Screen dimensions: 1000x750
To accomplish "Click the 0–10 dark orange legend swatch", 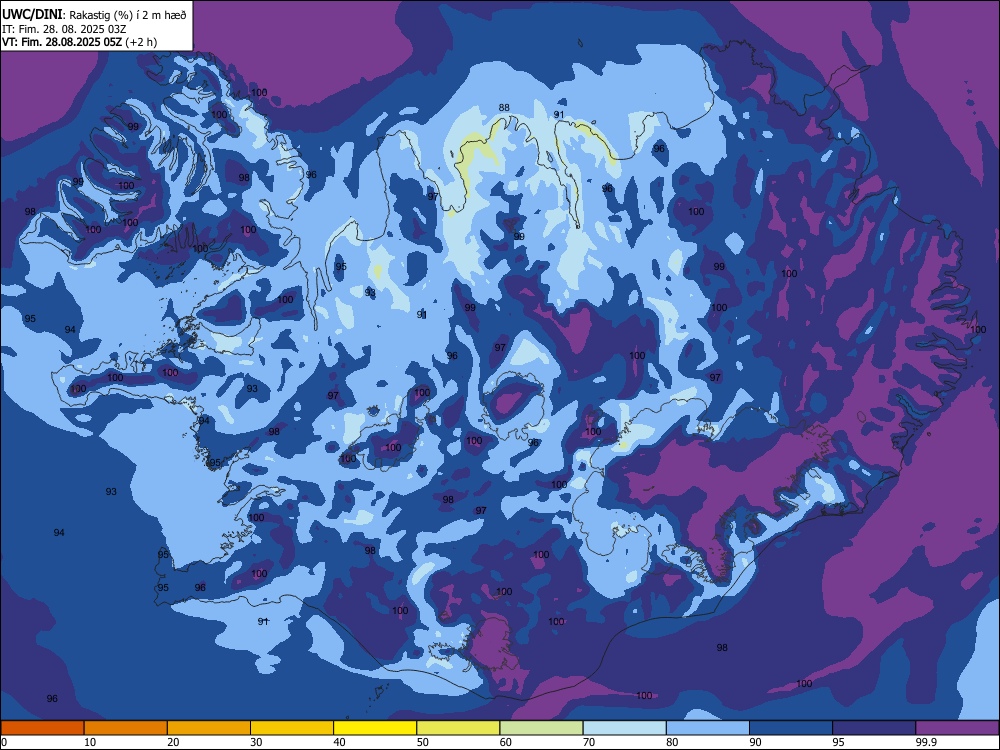I will click(x=42, y=728).
